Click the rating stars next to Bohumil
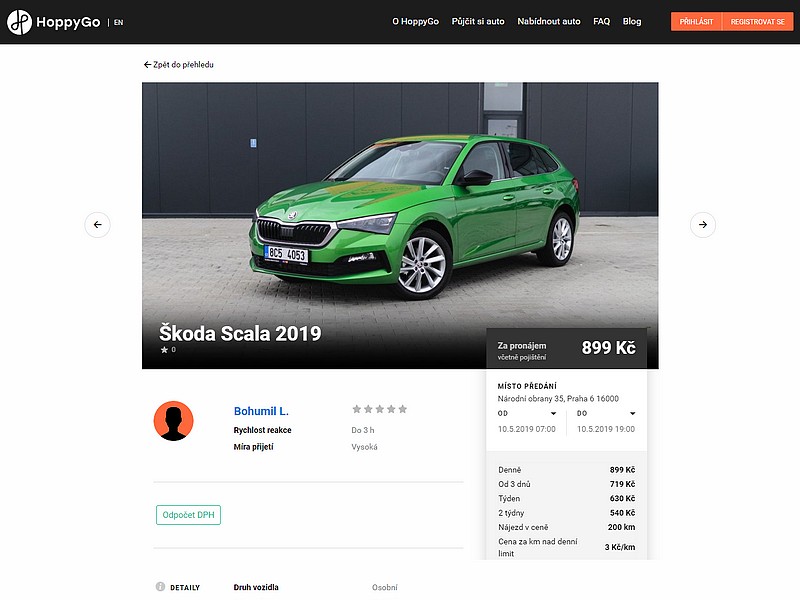The height and width of the screenshot is (600, 800). [380, 409]
